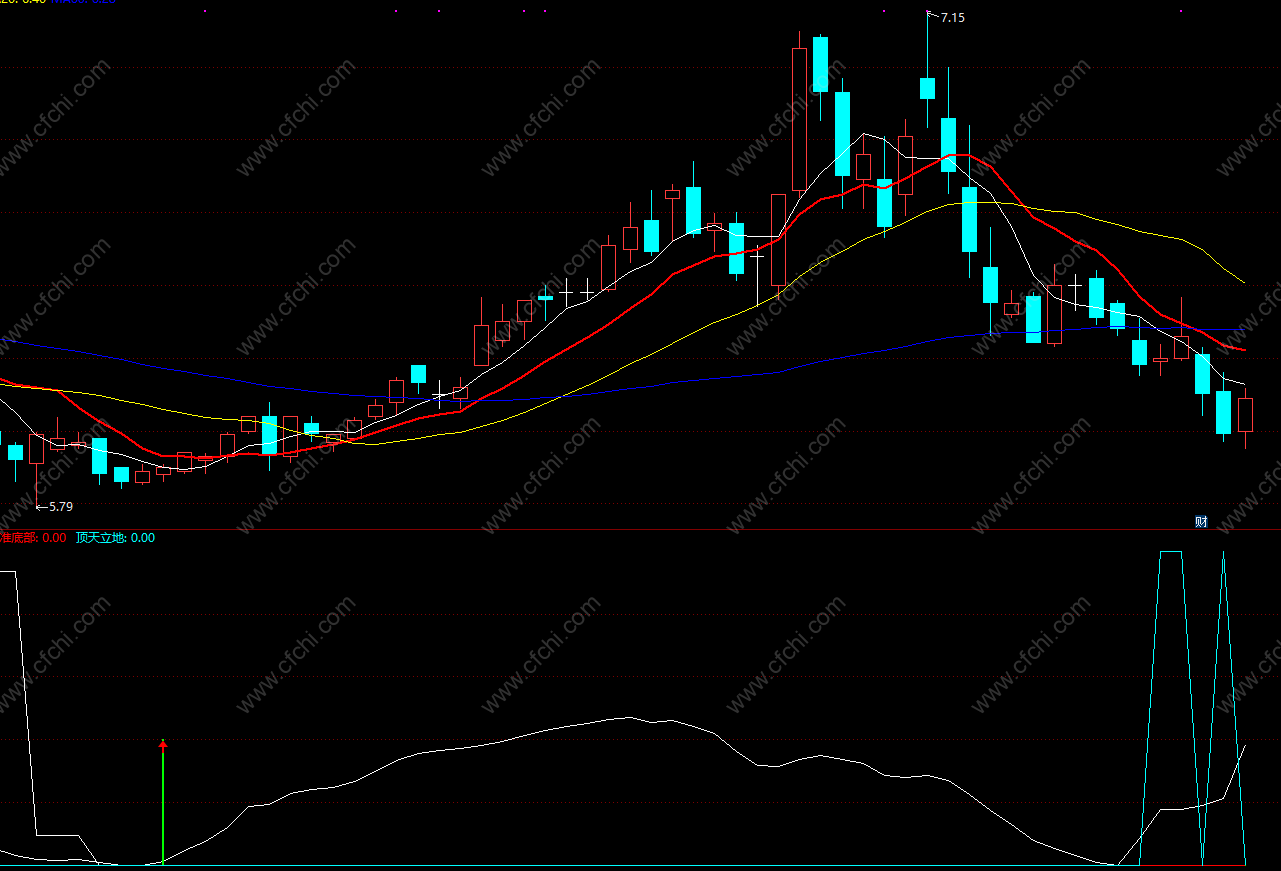Click the 财 financial marker on the chart
1281x871 pixels.
(1201, 522)
